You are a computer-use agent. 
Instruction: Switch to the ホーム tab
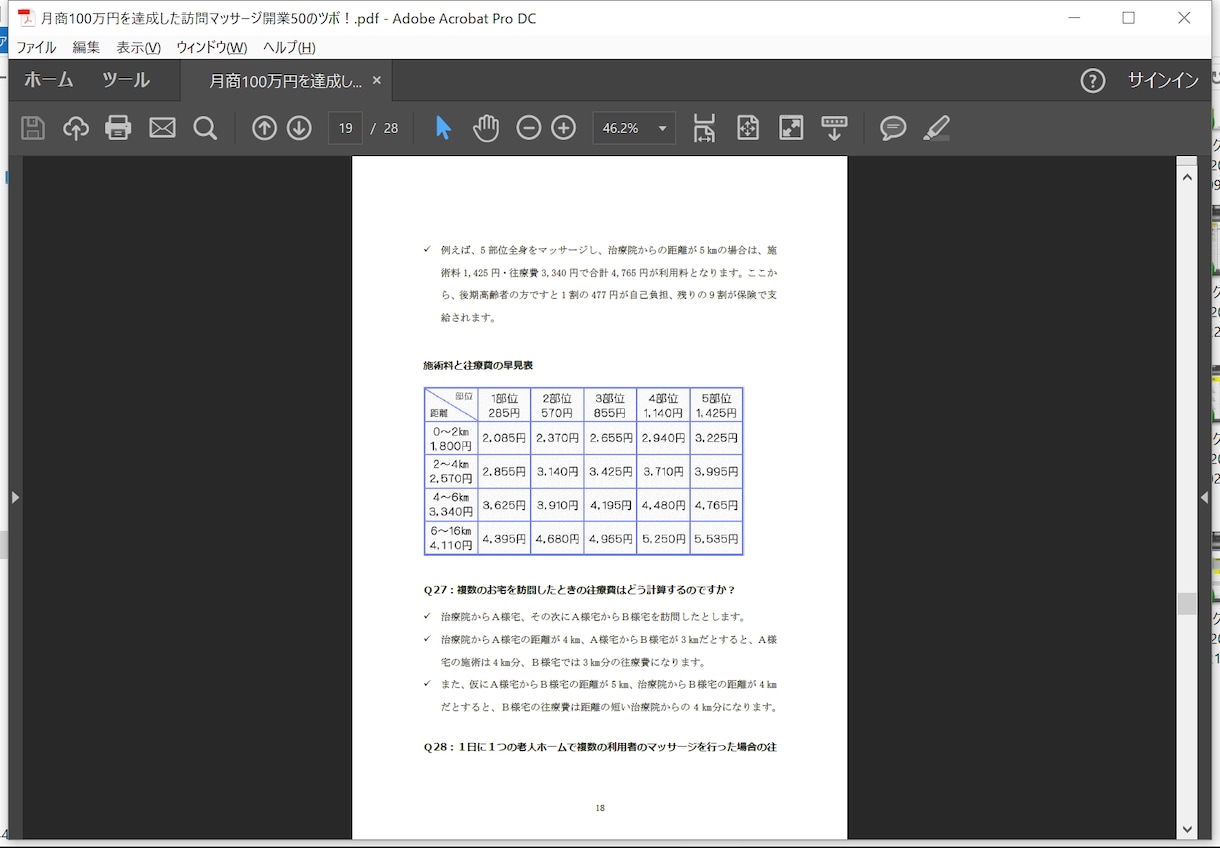point(48,80)
